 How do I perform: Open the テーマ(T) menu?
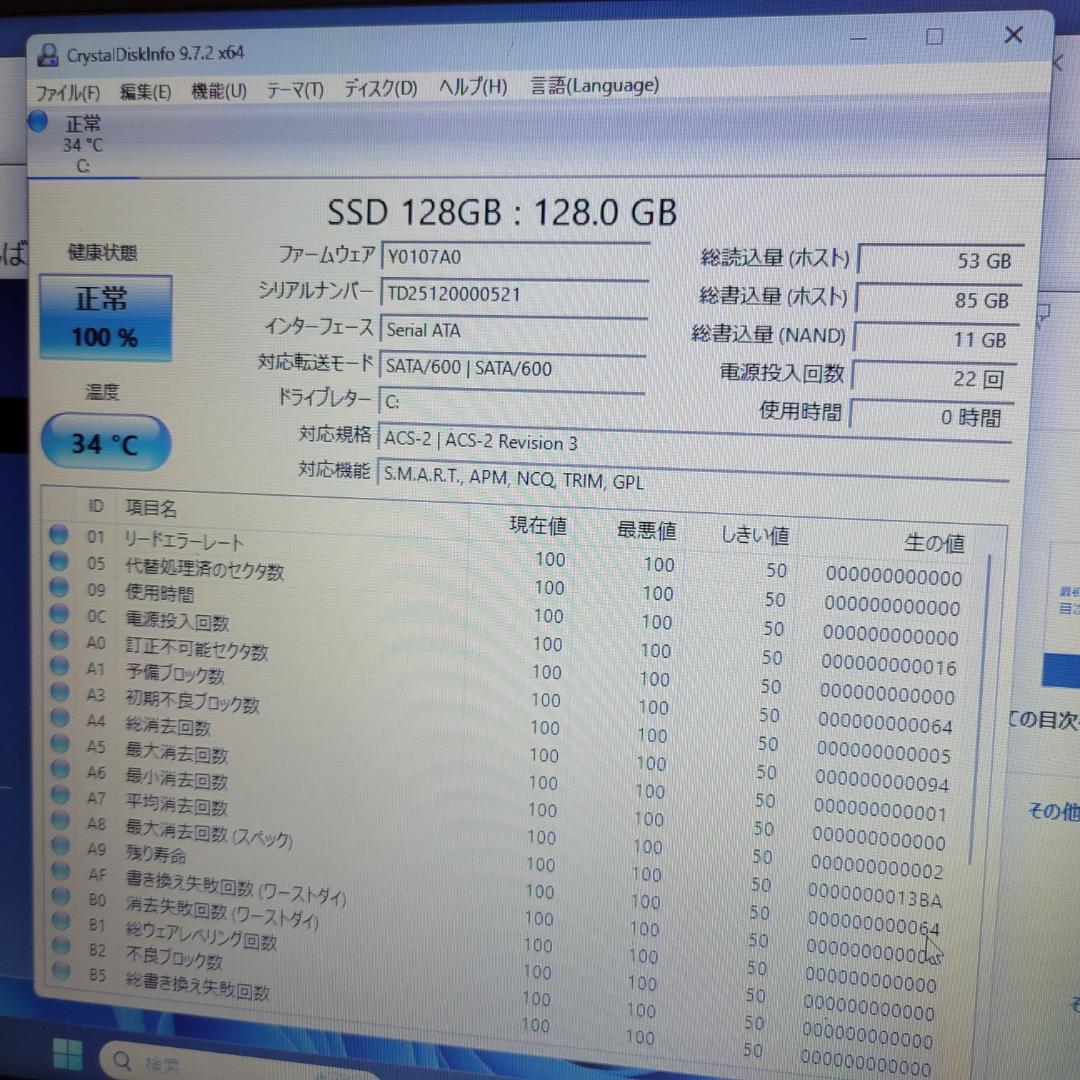294,88
